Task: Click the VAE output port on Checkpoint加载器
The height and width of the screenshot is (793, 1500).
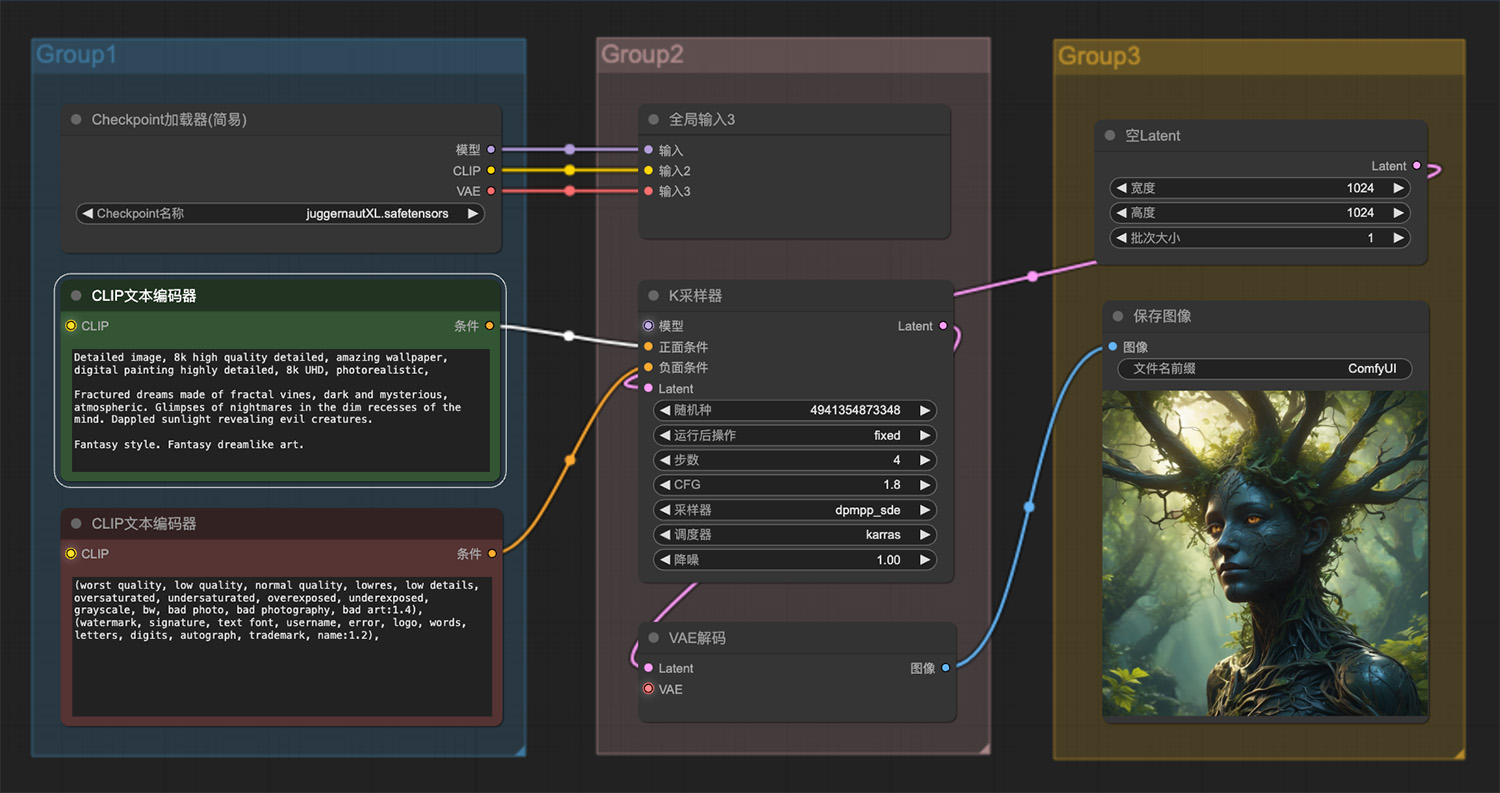Action: (490, 191)
